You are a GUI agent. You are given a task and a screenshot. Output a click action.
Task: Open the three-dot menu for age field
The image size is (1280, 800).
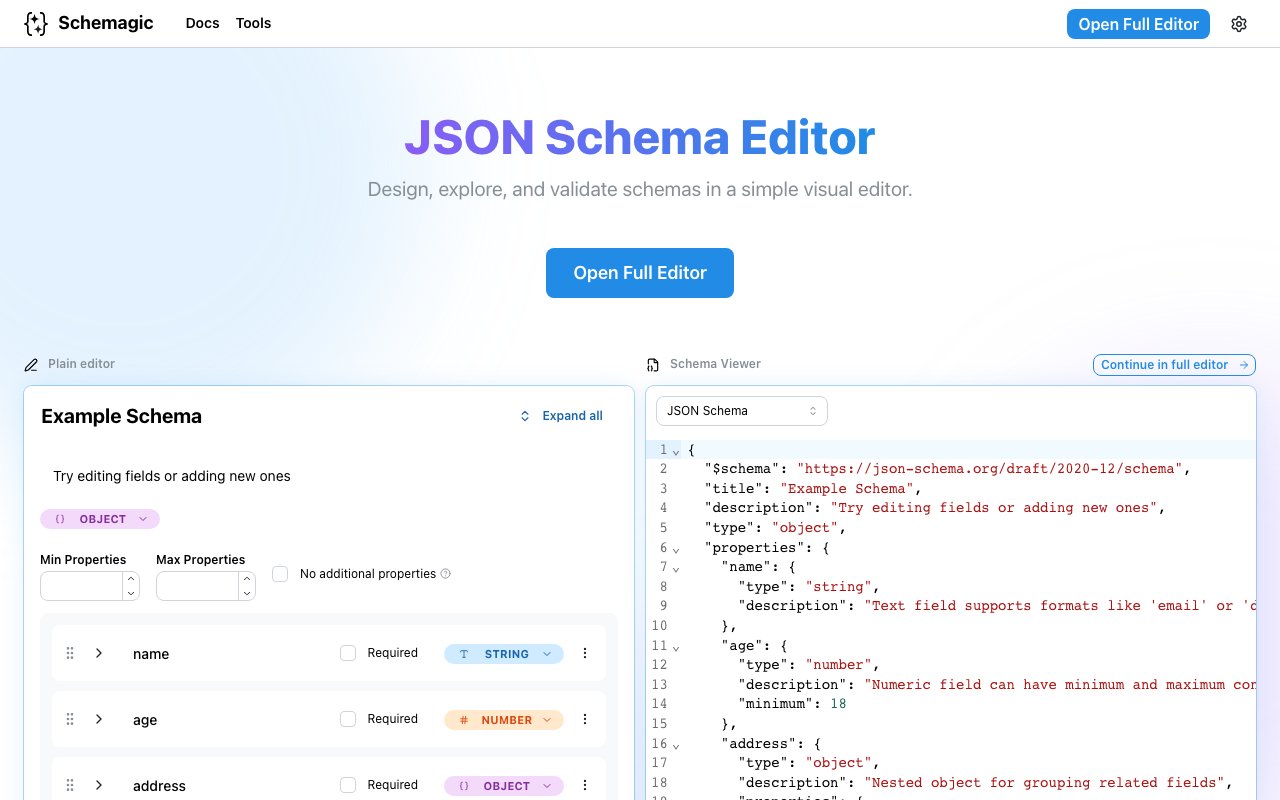(x=585, y=719)
